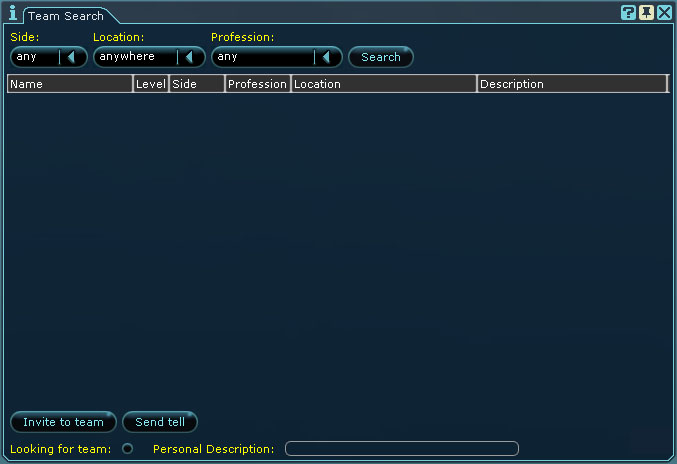Screen dimensions: 677x464
Task: Click the Profession dropdown arrow icon
Action: [326, 57]
